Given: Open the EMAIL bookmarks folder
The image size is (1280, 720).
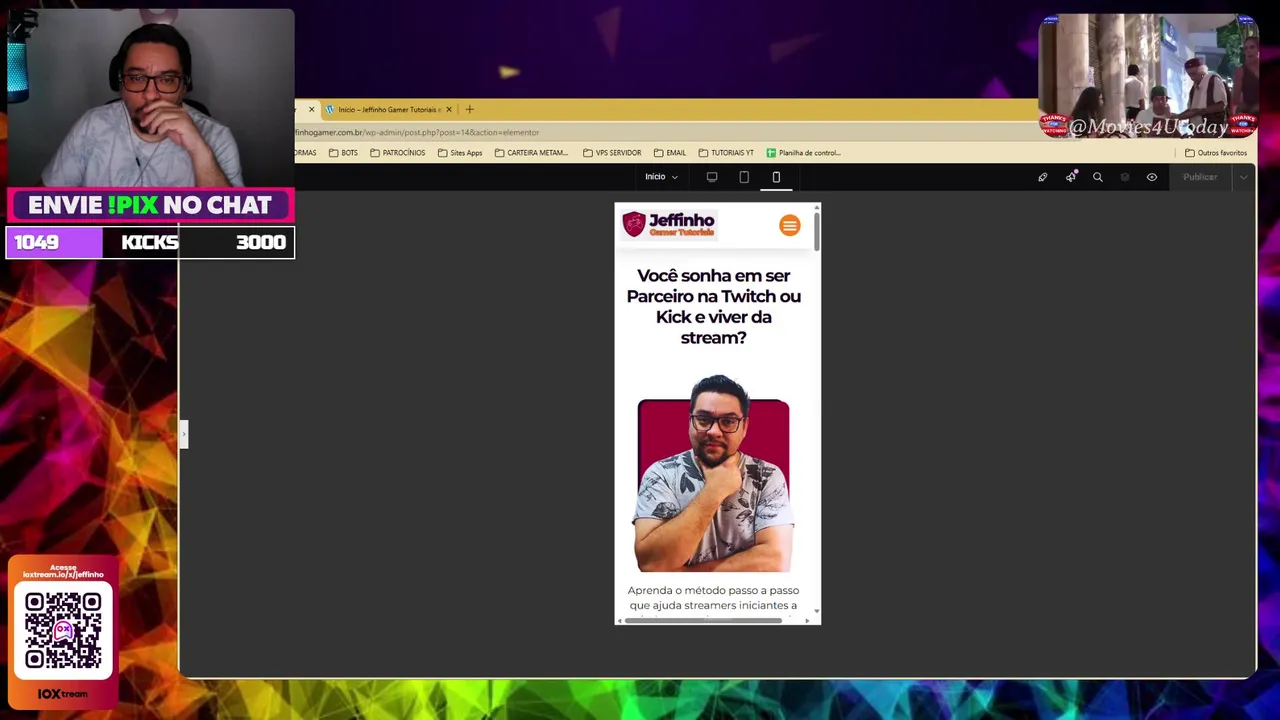Looking at the screenshot, I should (670, 153).
